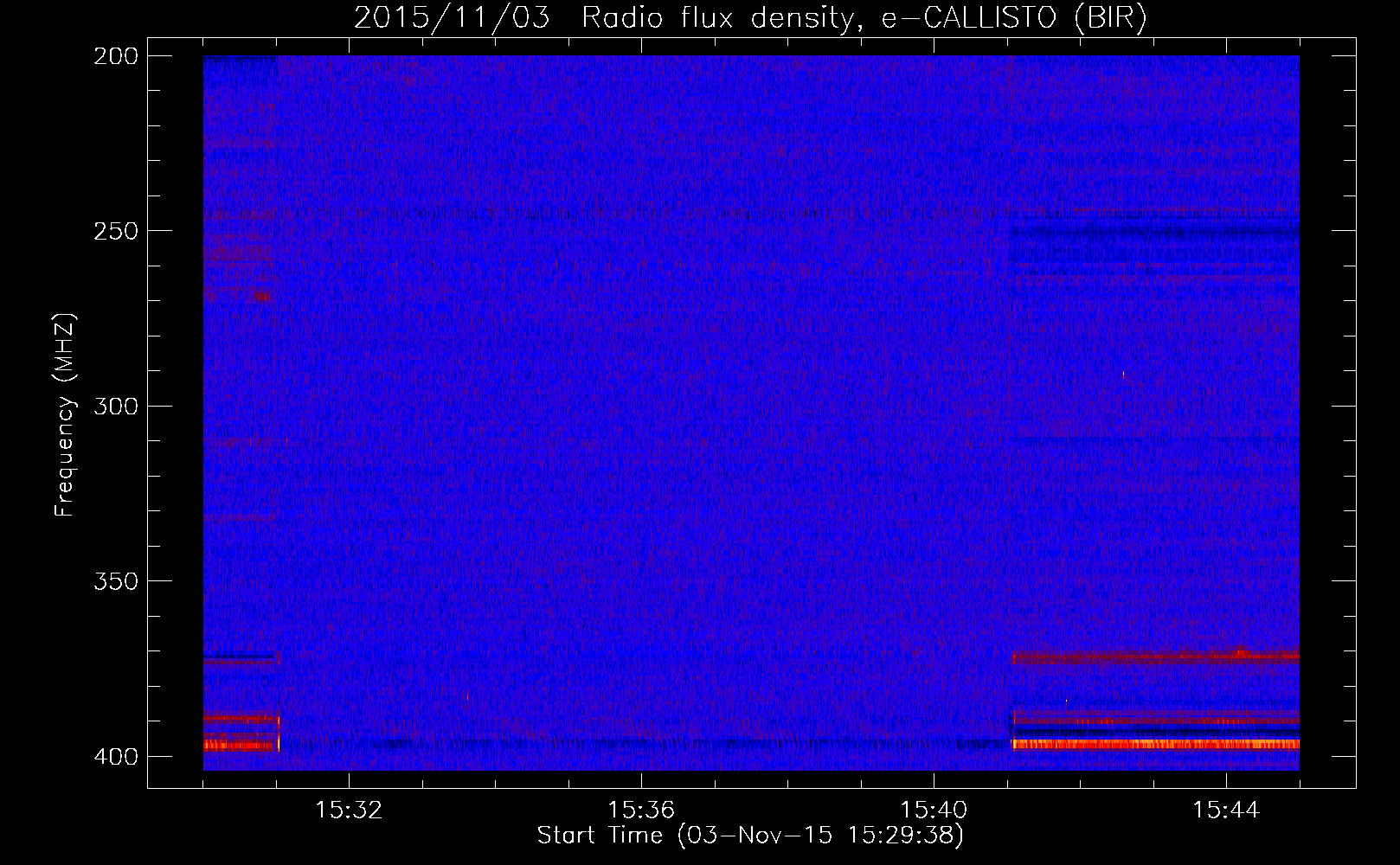
Task: Click the plot title "Radio flux density, e-CALLISTO (BIR)"
Action: 864,18
